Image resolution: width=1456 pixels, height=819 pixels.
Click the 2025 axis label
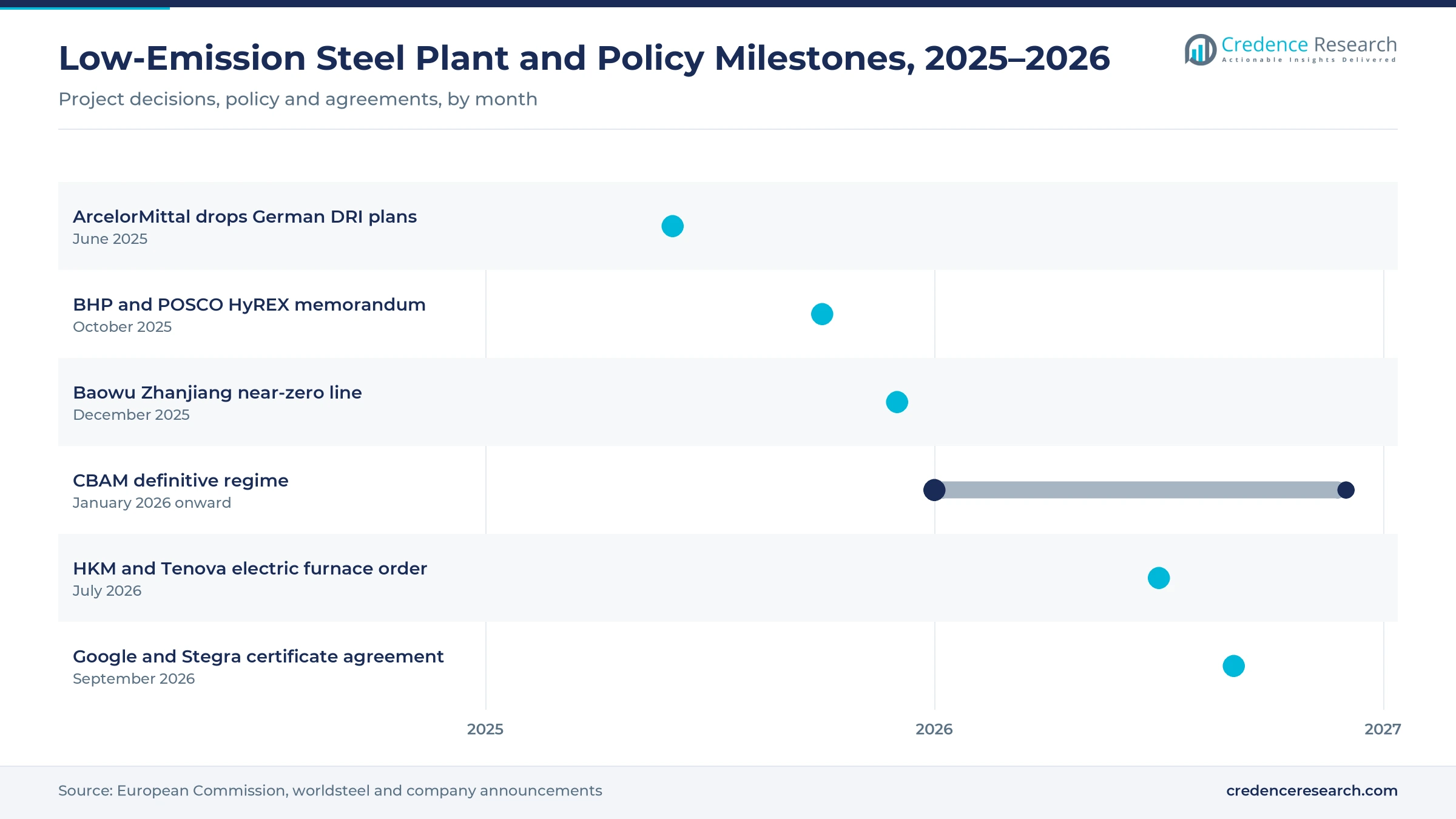pyautogui.click(x=485, y=729)
